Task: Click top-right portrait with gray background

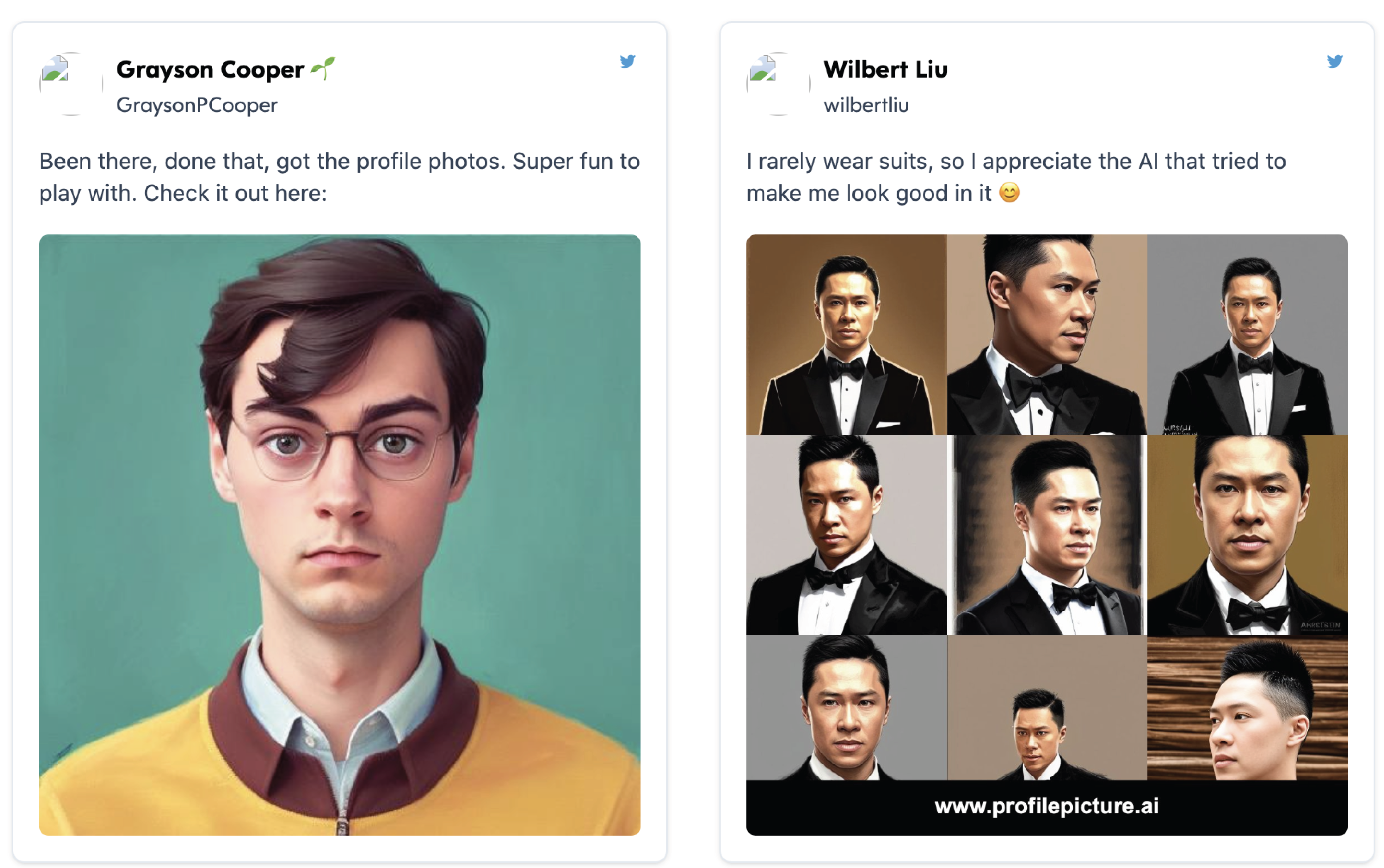Action: [x=1247, y=334]
